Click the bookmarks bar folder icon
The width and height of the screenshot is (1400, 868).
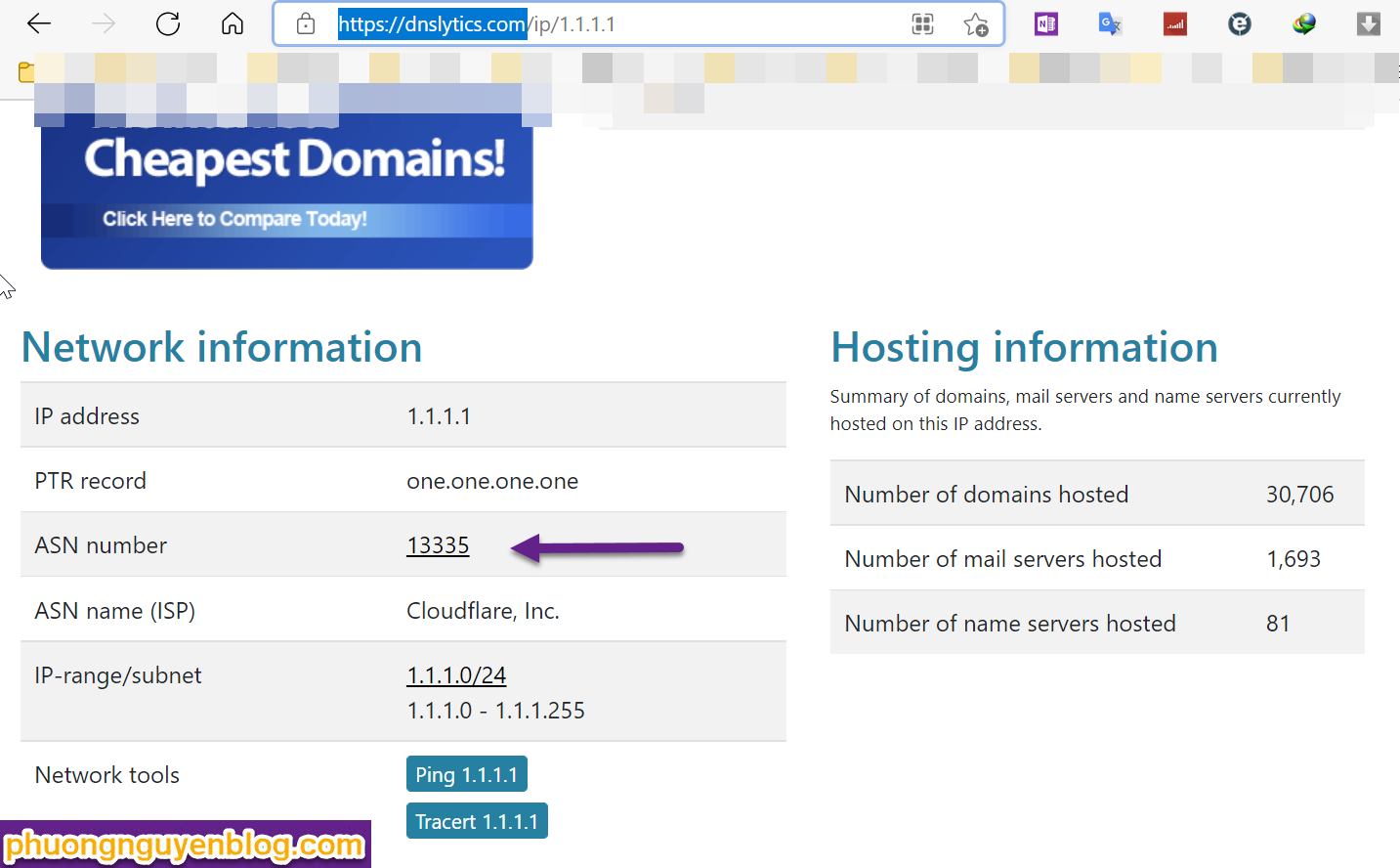pyautogui.click(x=26, y=71)
